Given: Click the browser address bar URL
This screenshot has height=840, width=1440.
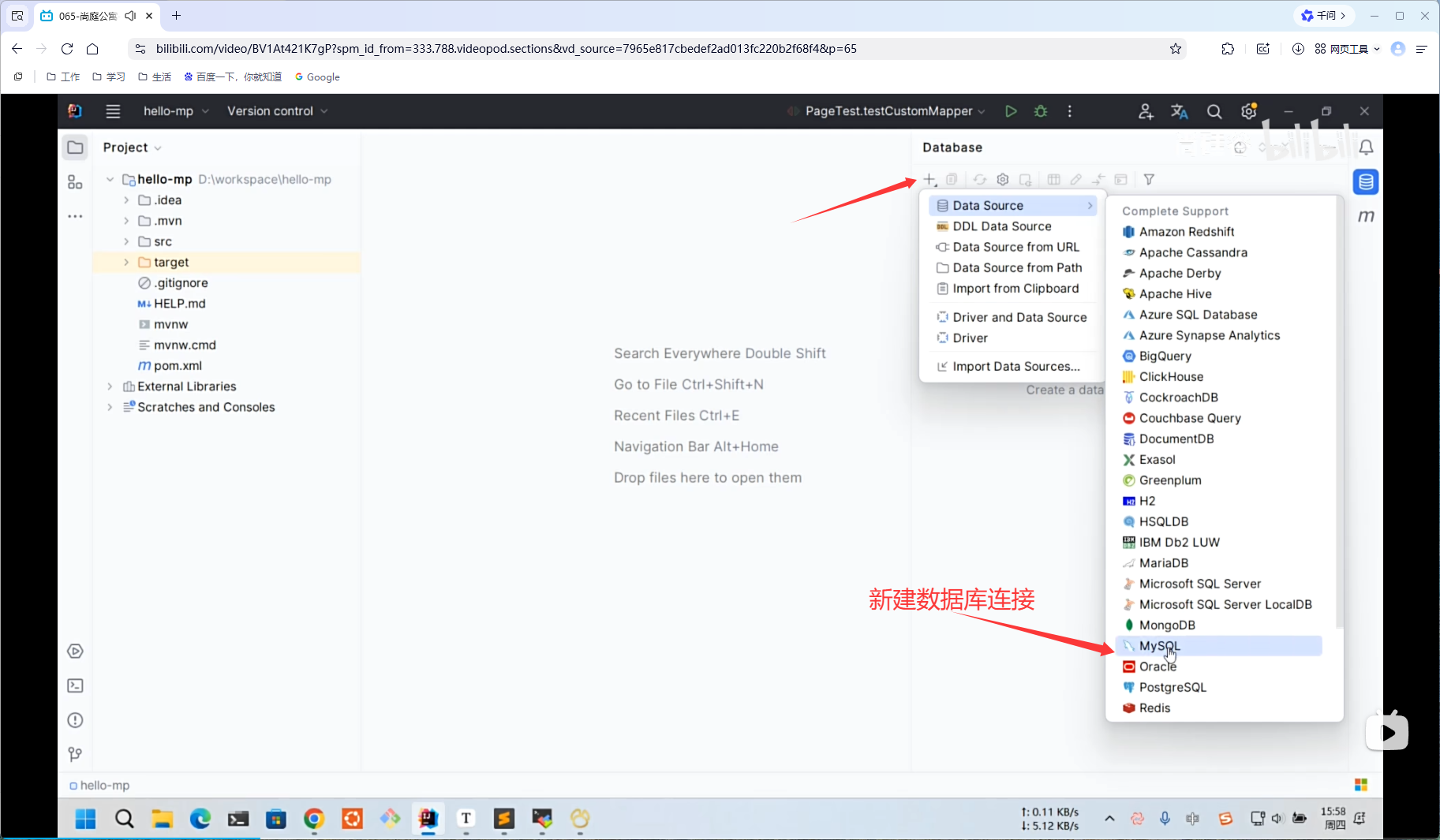Looking at the screenshot, I should tap(506, 49).
